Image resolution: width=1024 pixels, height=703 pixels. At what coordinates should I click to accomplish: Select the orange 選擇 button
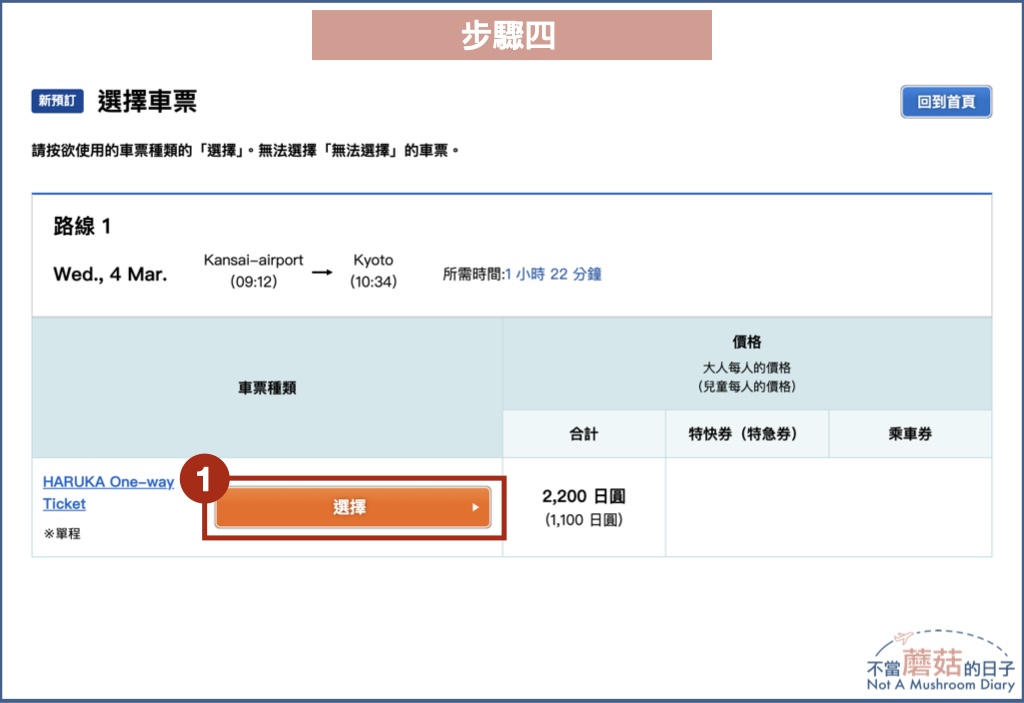click(352, 507)
